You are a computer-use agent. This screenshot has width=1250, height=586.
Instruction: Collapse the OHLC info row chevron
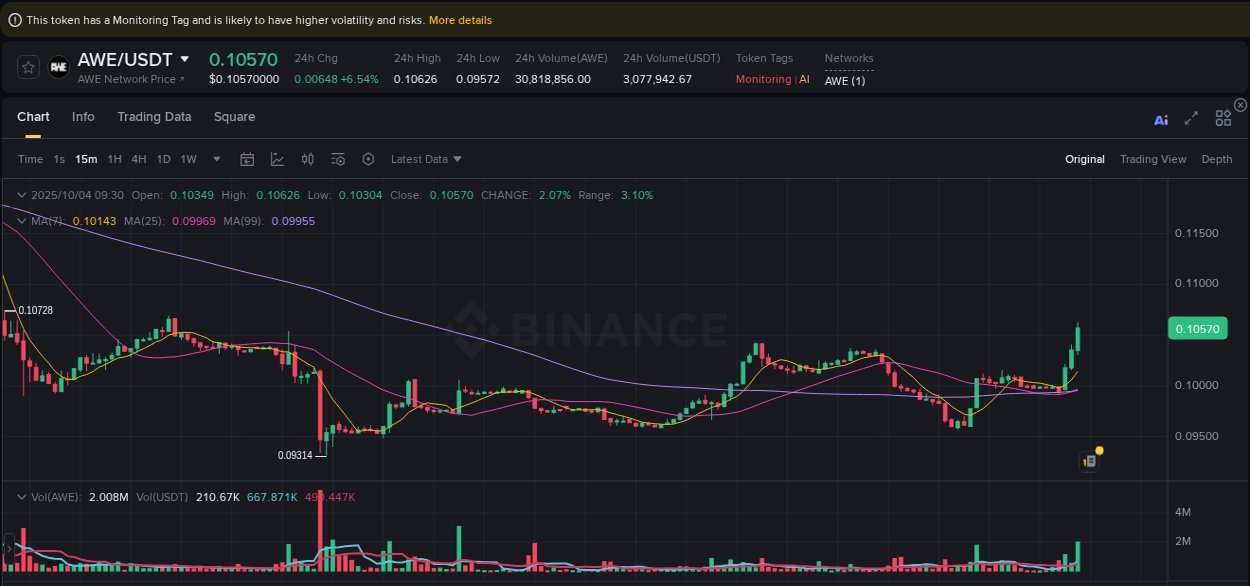pyautogui.click(x=20, y=195)
